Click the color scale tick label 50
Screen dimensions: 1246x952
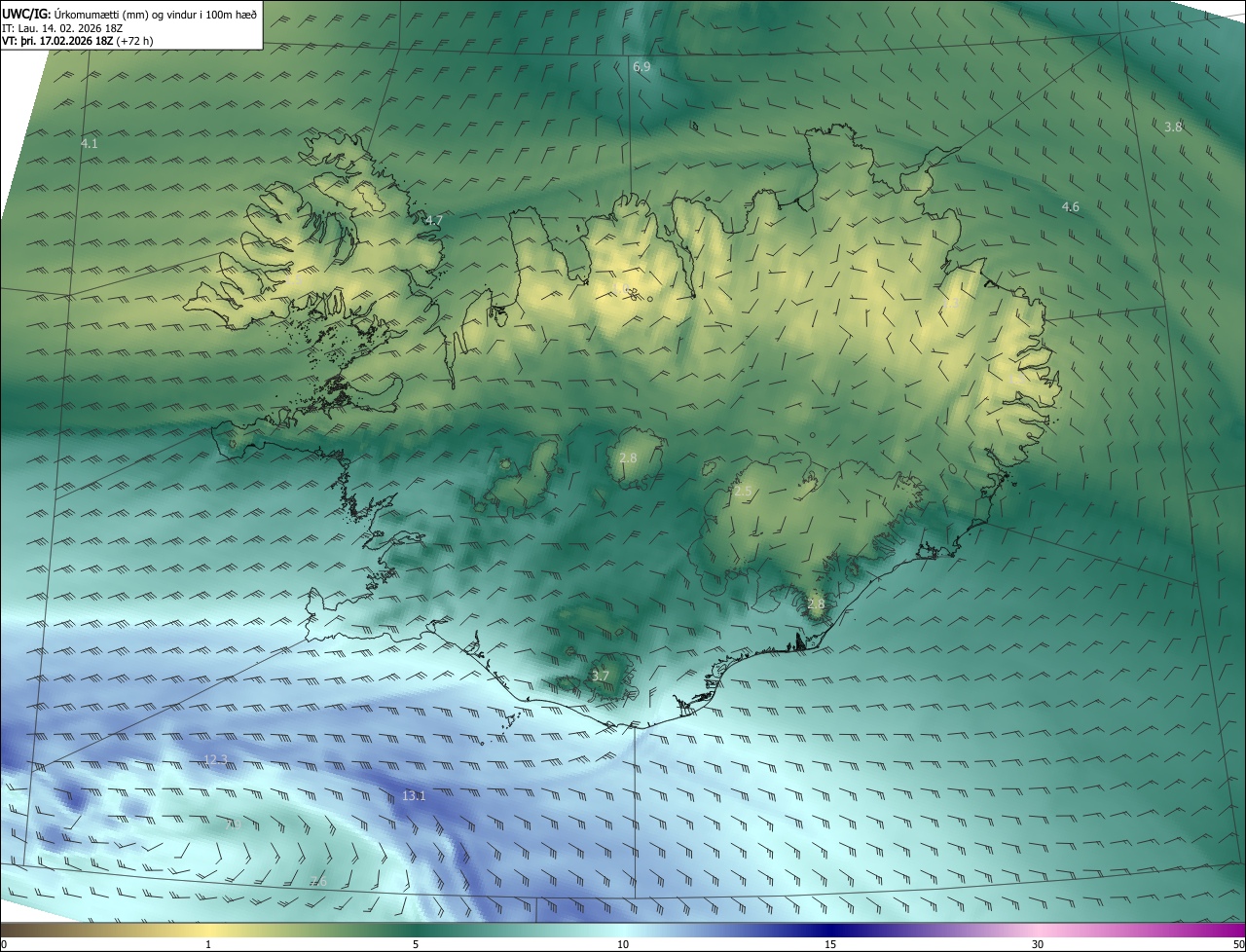1238,944
